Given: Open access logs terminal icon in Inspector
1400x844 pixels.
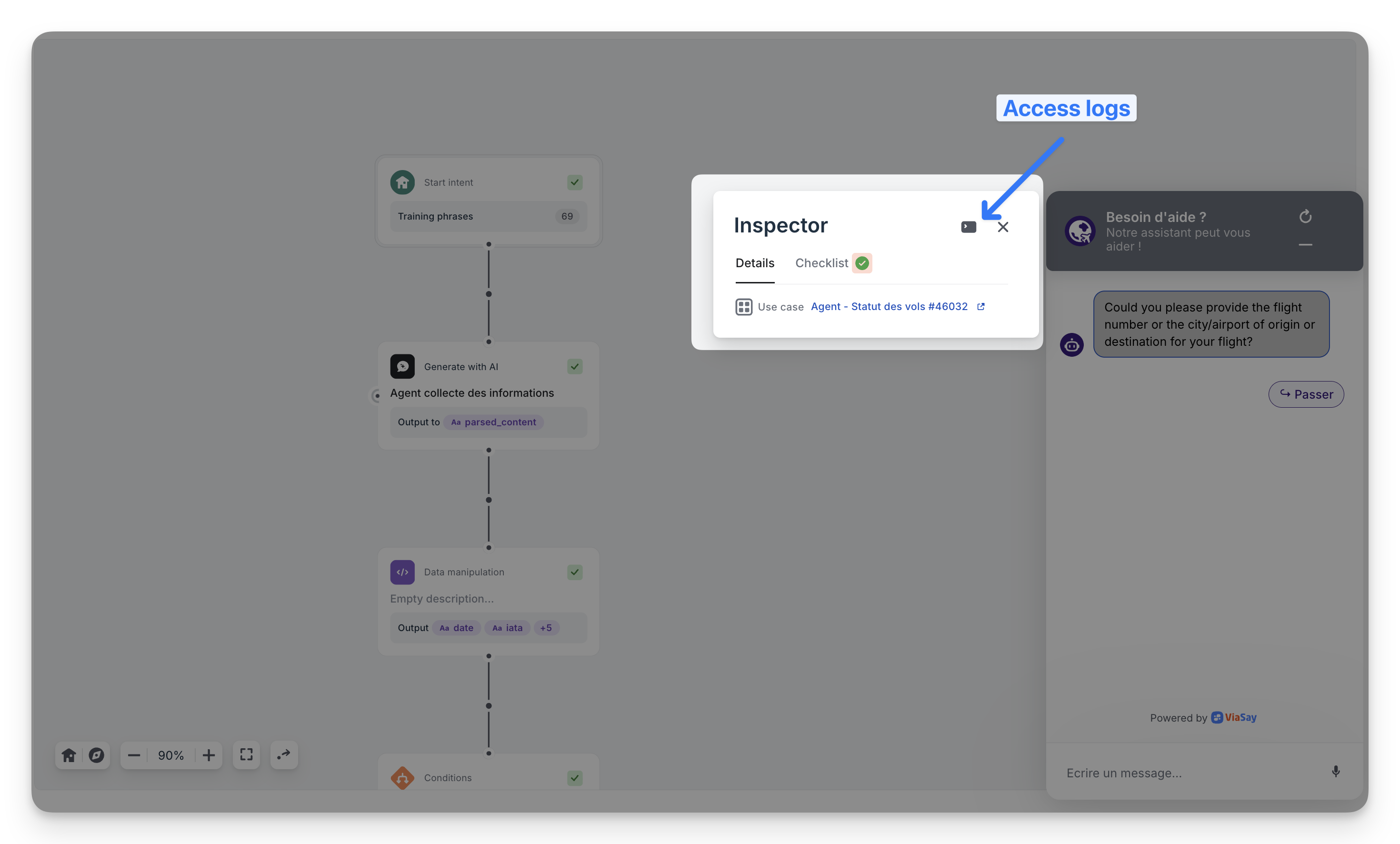Looking at the screenshot, I should point(968,227).
